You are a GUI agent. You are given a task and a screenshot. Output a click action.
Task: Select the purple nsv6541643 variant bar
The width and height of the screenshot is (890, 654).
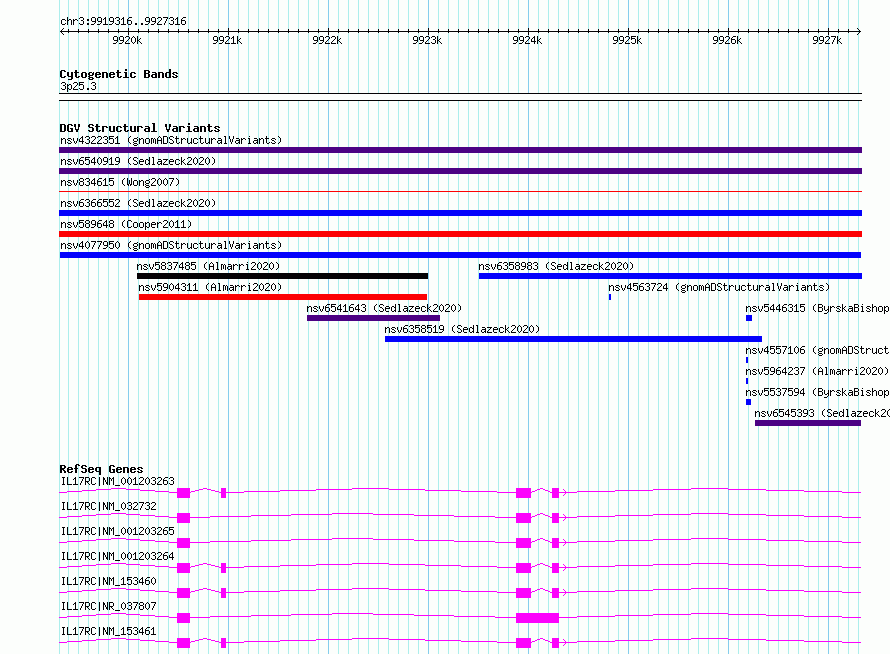(x=373, y=318)
